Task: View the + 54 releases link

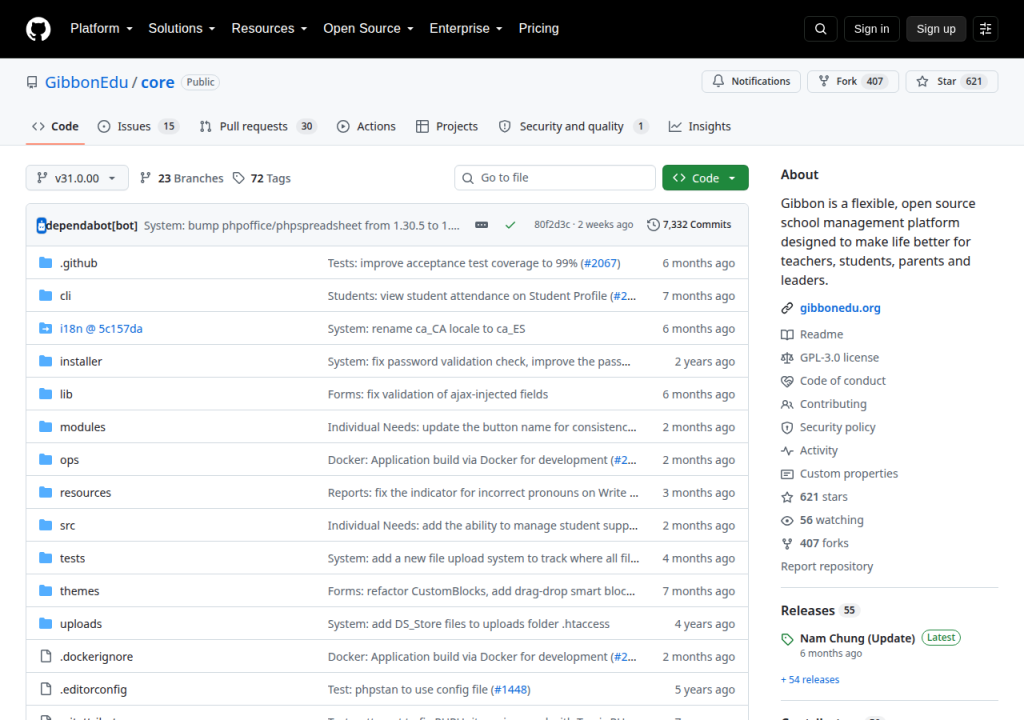Action: [810, 679]
